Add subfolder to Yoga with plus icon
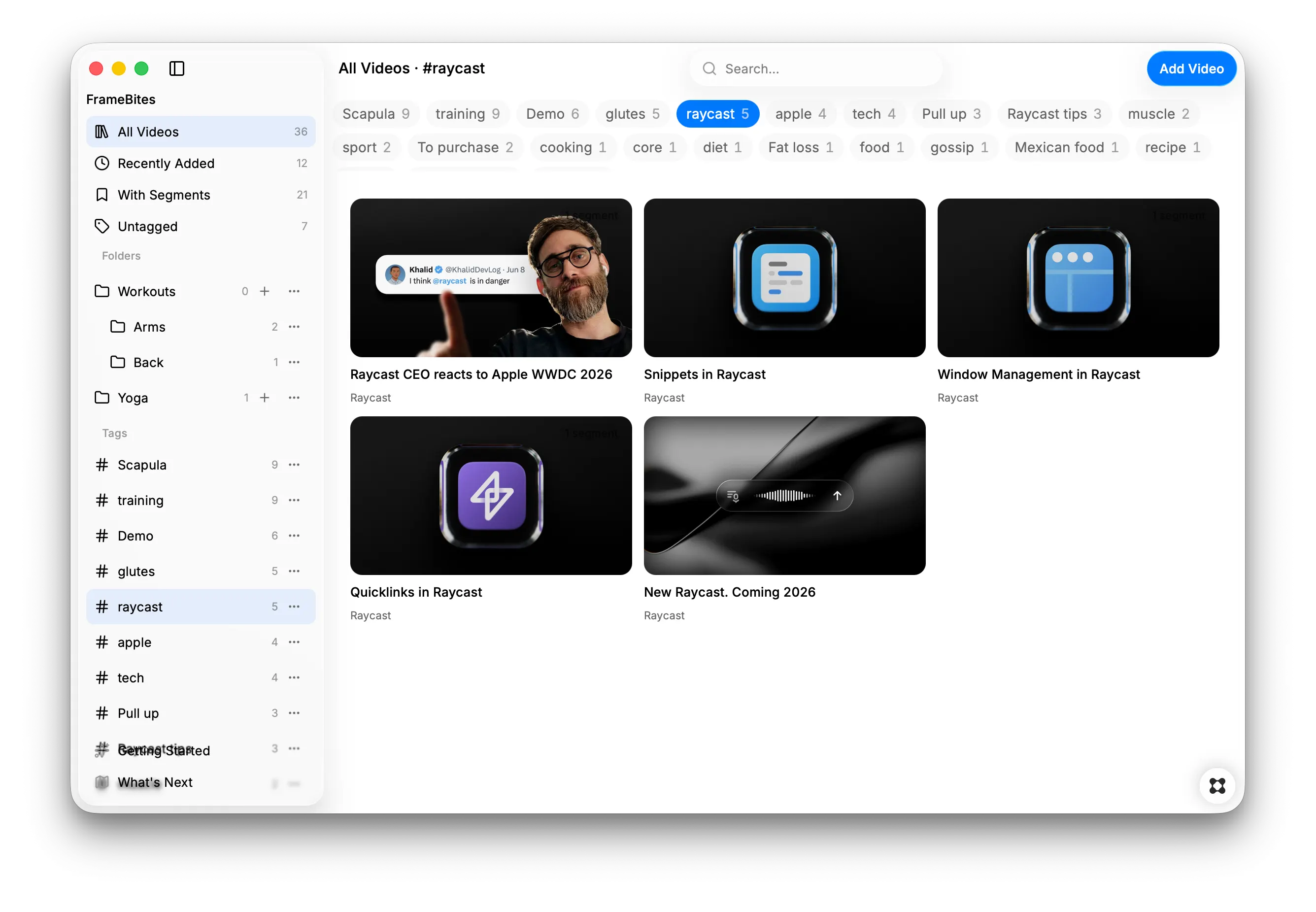 [x=265, y=398]
